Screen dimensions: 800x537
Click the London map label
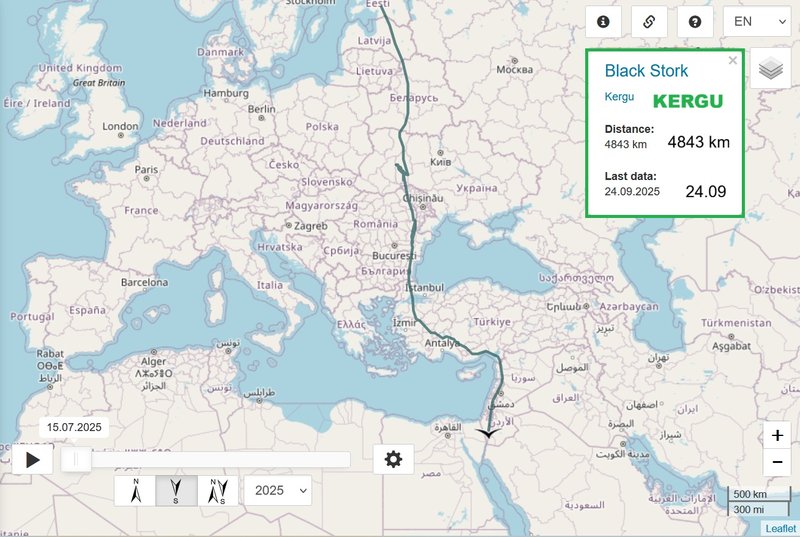[x=120, y=126]
